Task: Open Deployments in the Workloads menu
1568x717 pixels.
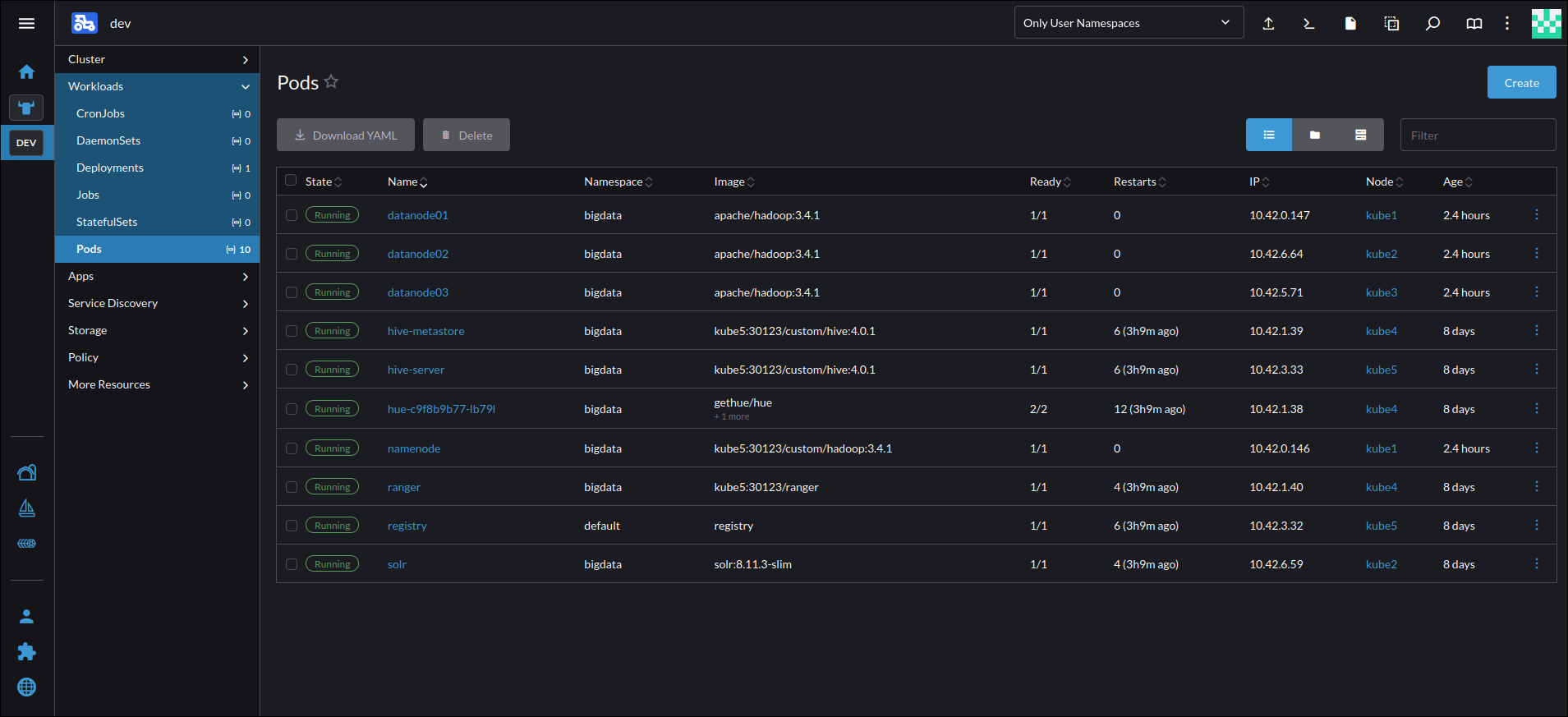Action: click(157, 168)
